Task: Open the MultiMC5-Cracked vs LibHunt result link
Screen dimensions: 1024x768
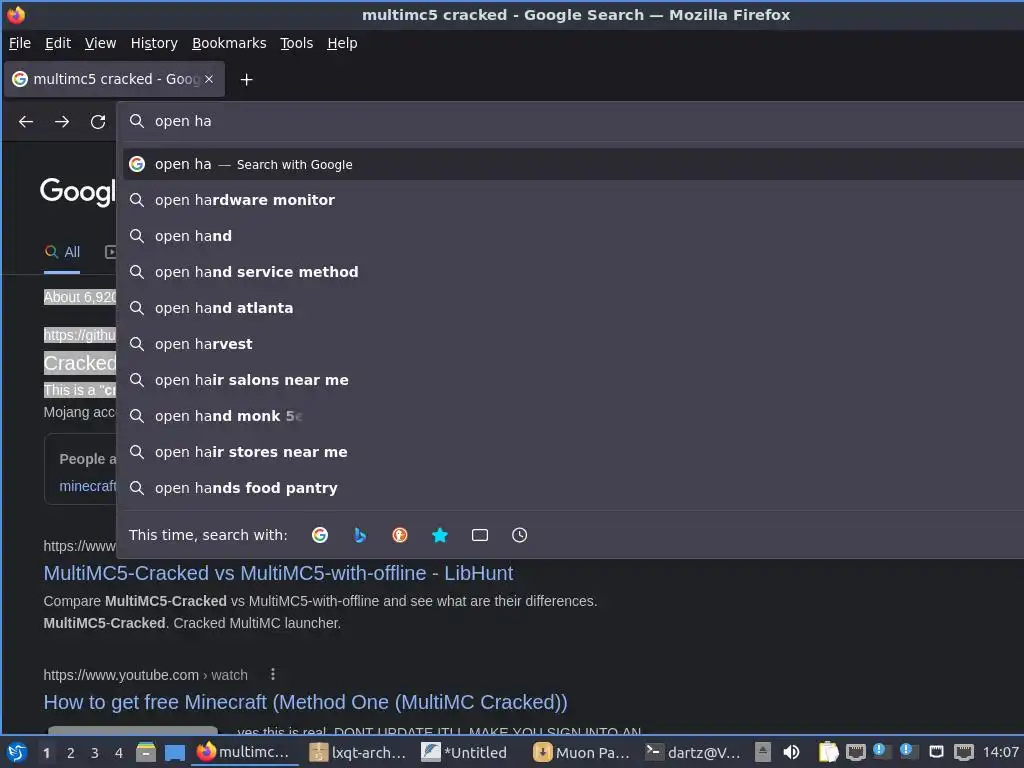Action: click(x=278, y=573)
